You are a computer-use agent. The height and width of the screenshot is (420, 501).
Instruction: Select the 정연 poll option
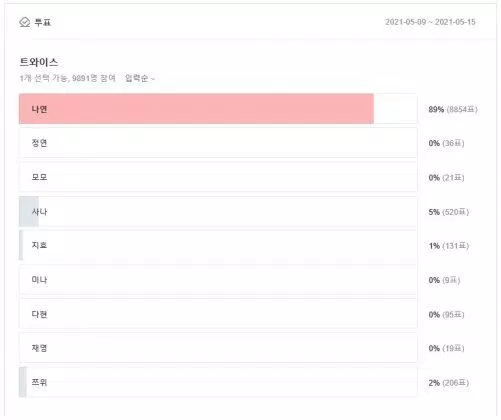(218, 143)
